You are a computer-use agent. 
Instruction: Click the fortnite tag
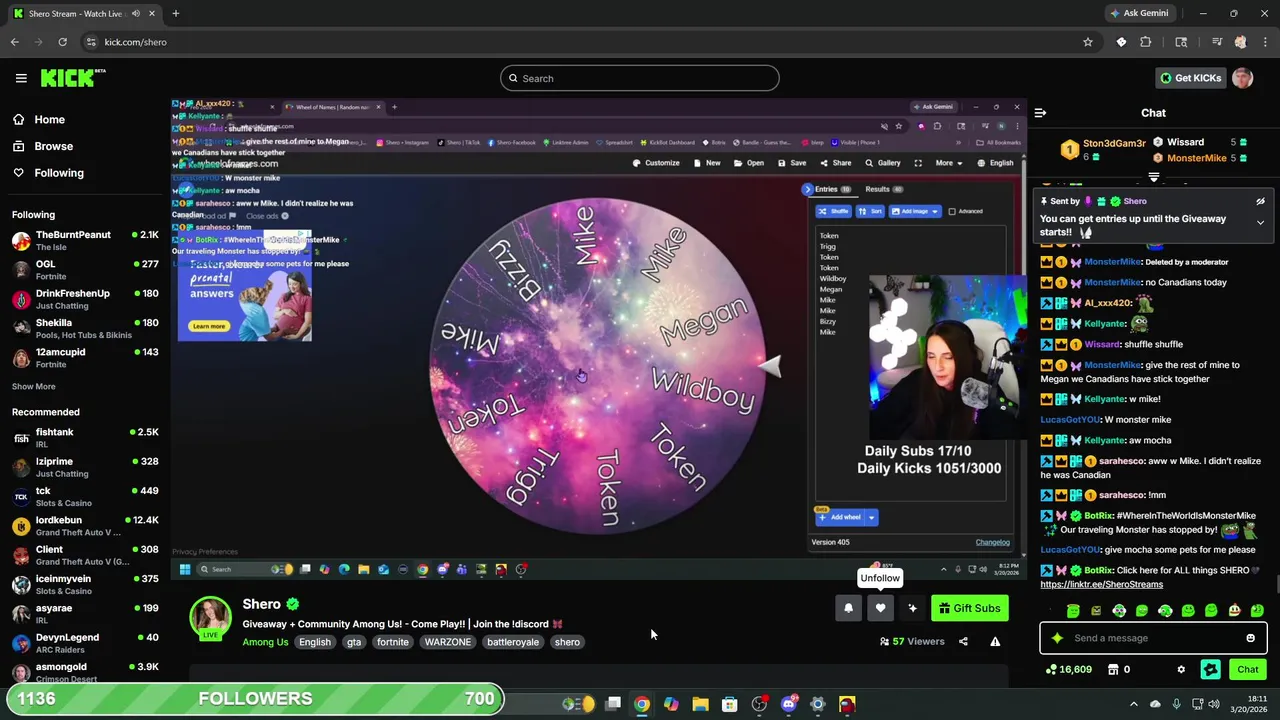click(x=392, y=642)
